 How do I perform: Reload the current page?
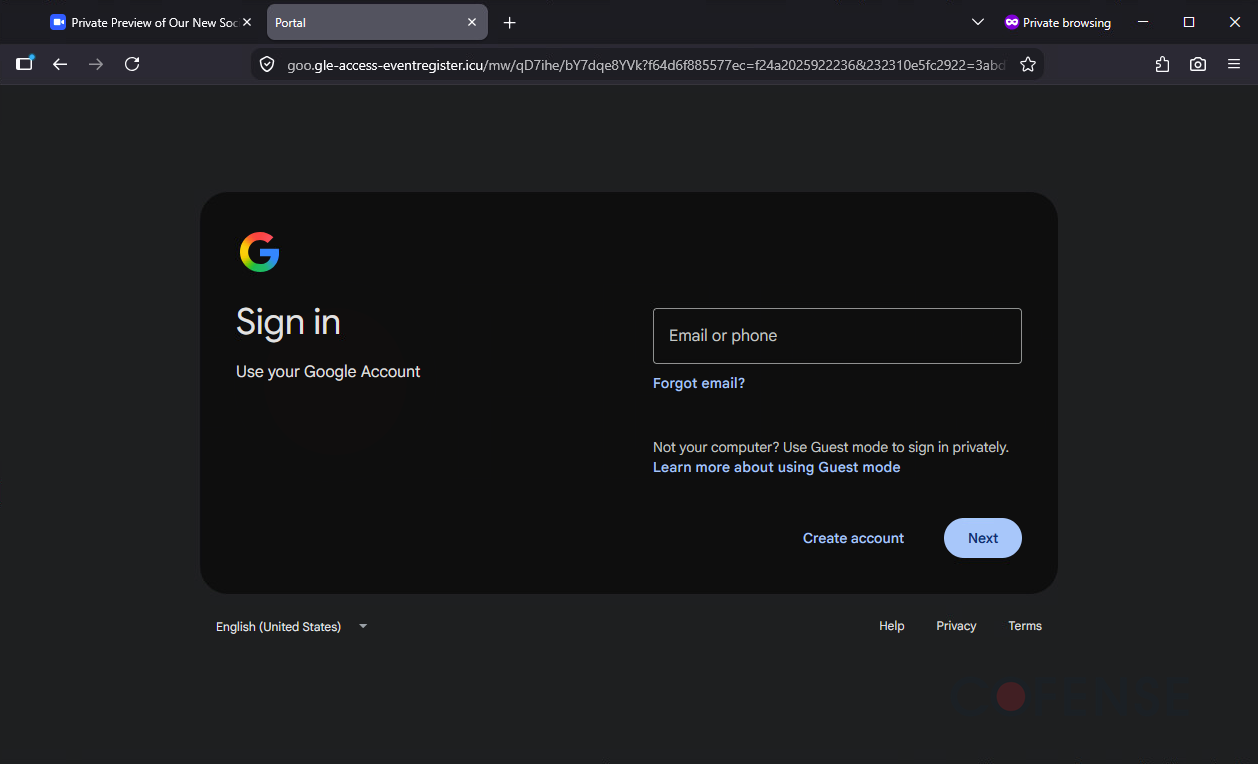click(132, 64)
